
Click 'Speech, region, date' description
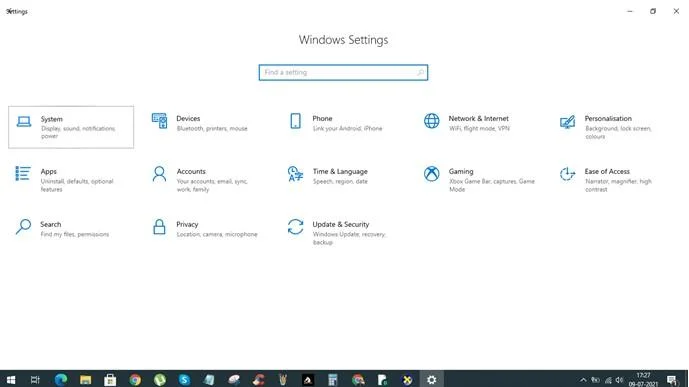(x=340, y=181)
